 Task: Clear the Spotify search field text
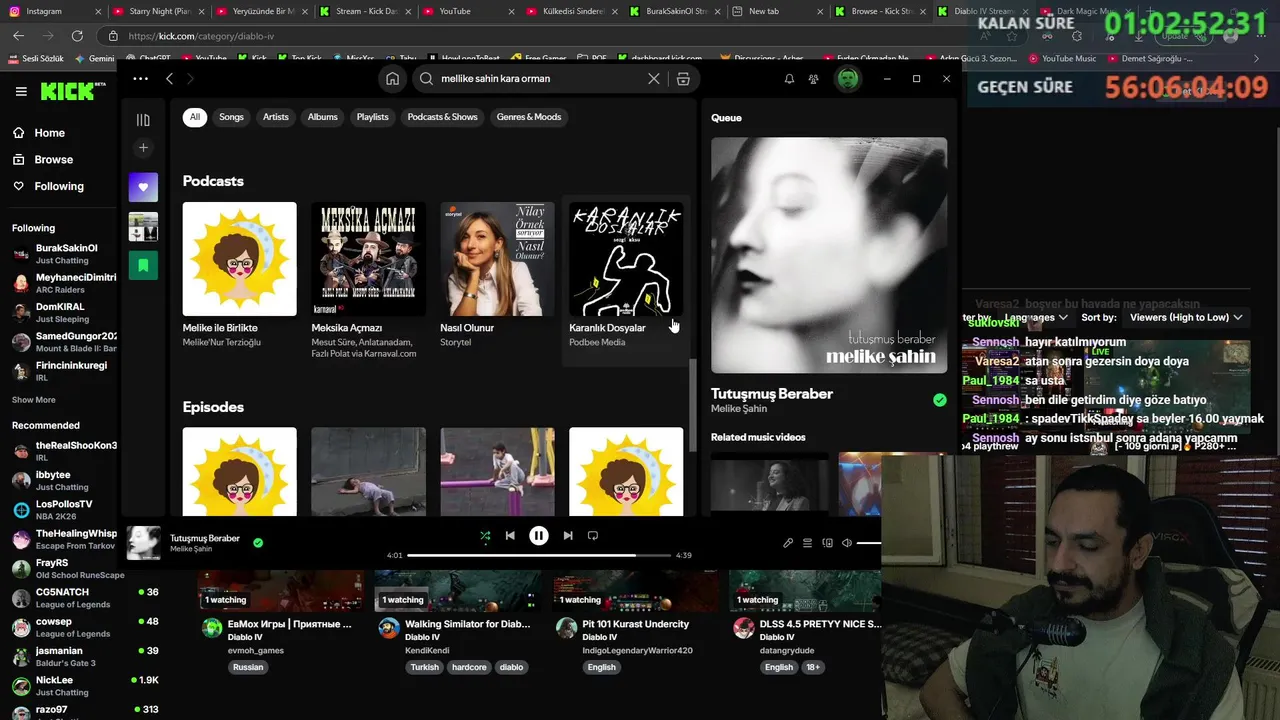654,78
